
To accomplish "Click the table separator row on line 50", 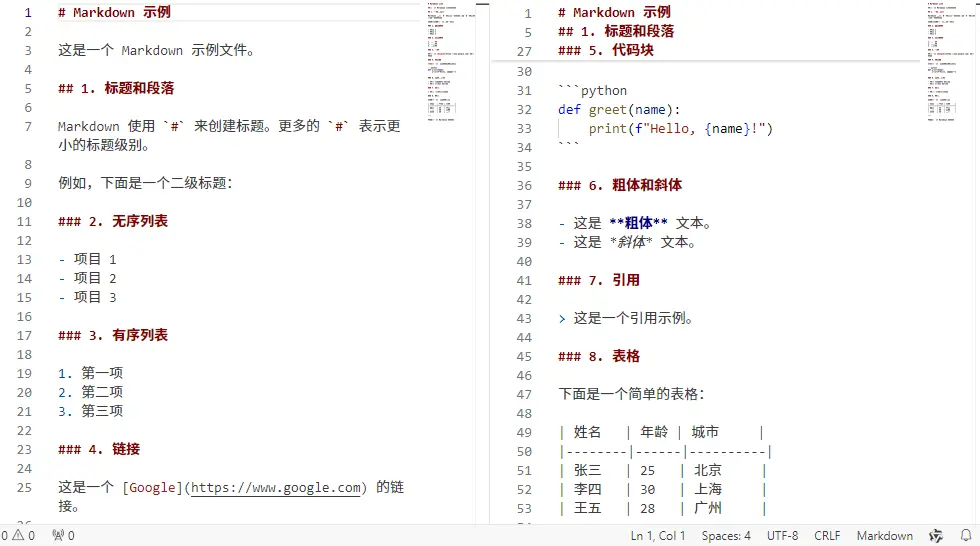I will click(x=665, y=452).
